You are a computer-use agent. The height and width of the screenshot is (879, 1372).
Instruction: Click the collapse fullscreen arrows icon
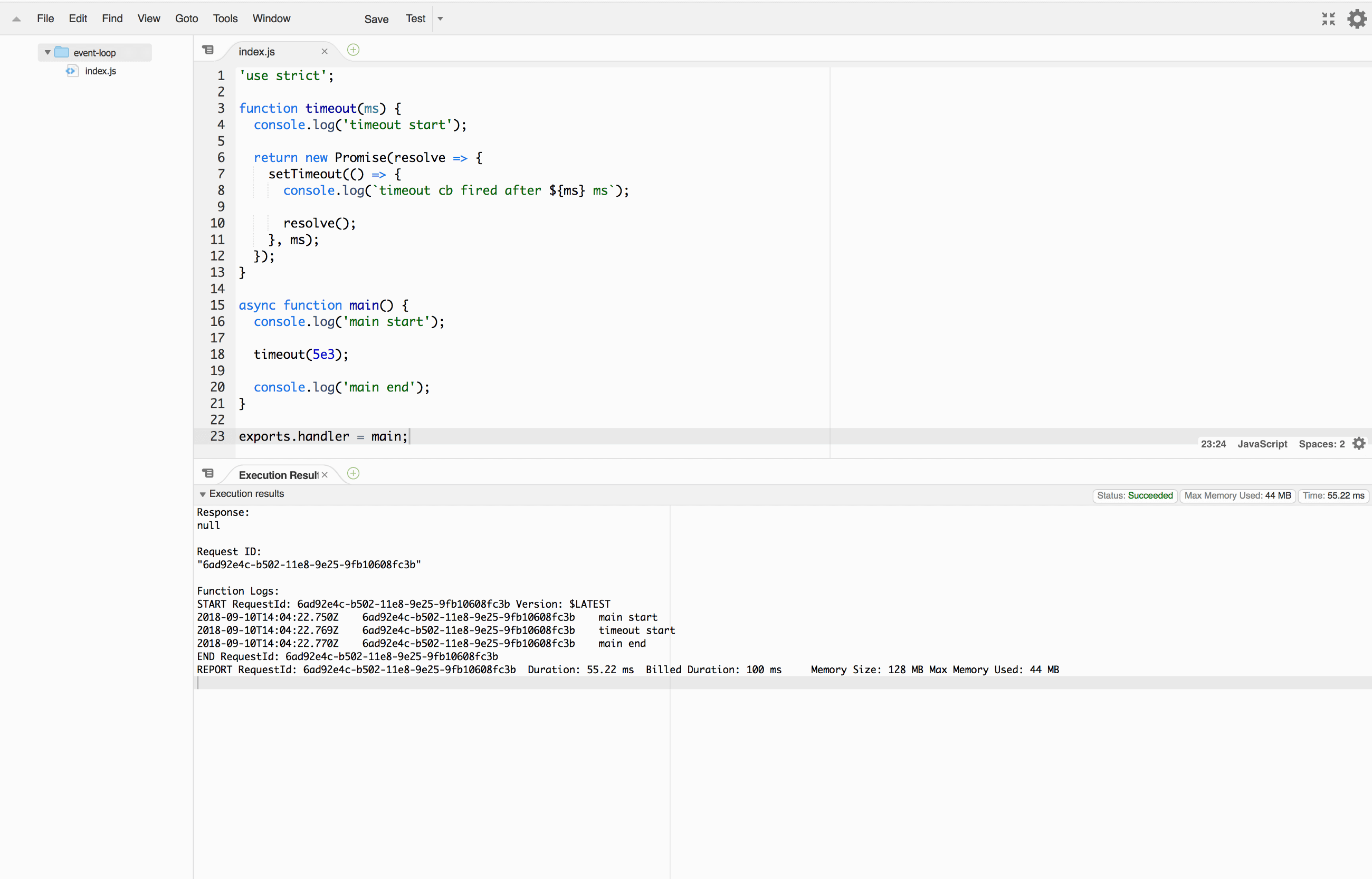pos(1328,19)
